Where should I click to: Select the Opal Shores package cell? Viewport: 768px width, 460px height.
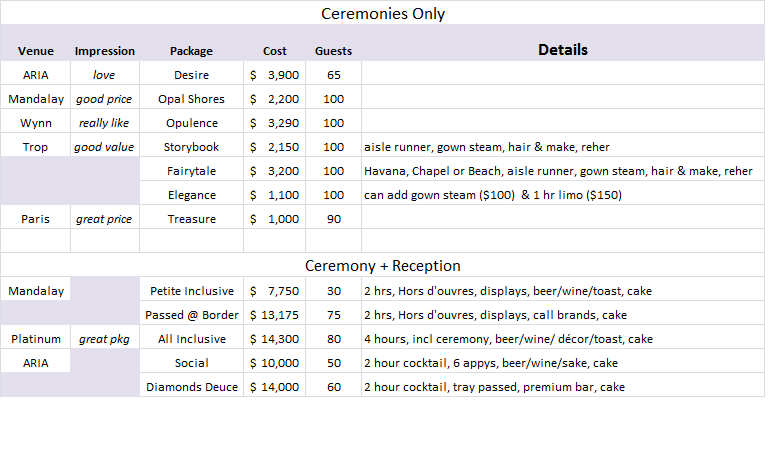tap(192, 99)
